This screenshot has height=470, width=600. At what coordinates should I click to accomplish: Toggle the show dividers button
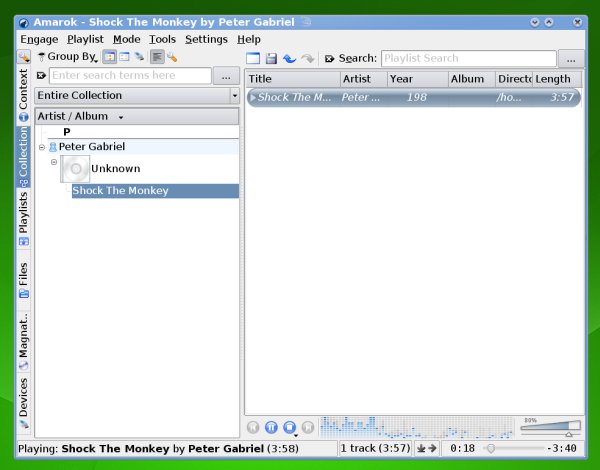pos(157,57)
